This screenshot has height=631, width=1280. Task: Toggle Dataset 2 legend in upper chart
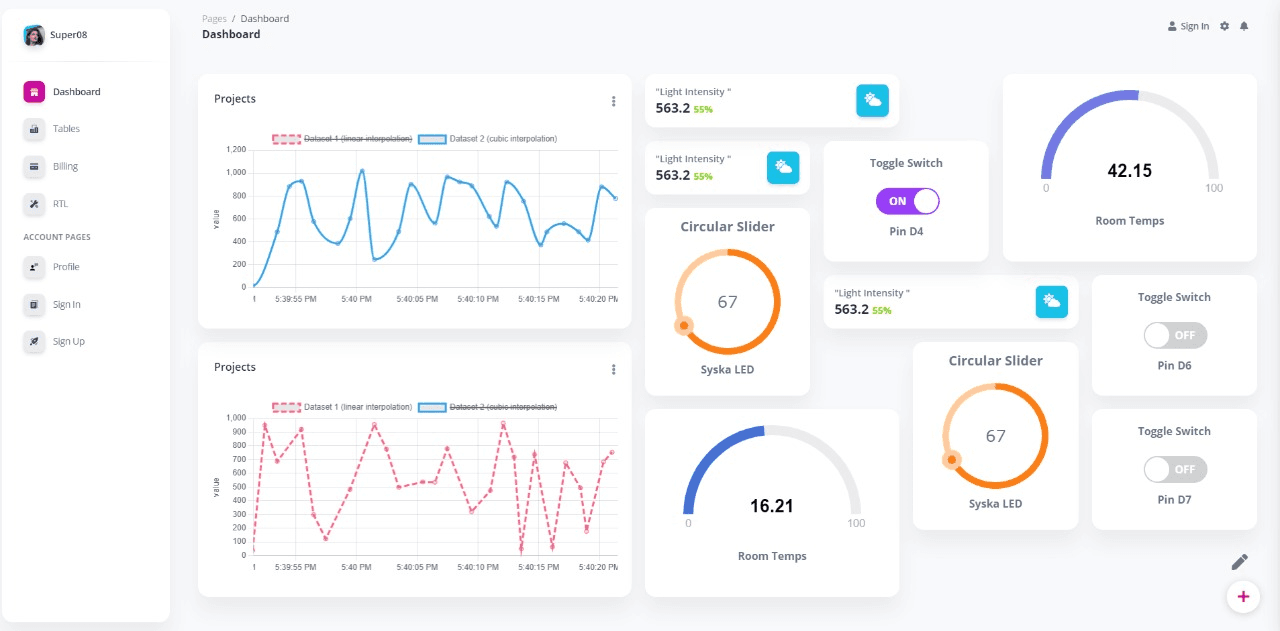[x=488, y=139]
